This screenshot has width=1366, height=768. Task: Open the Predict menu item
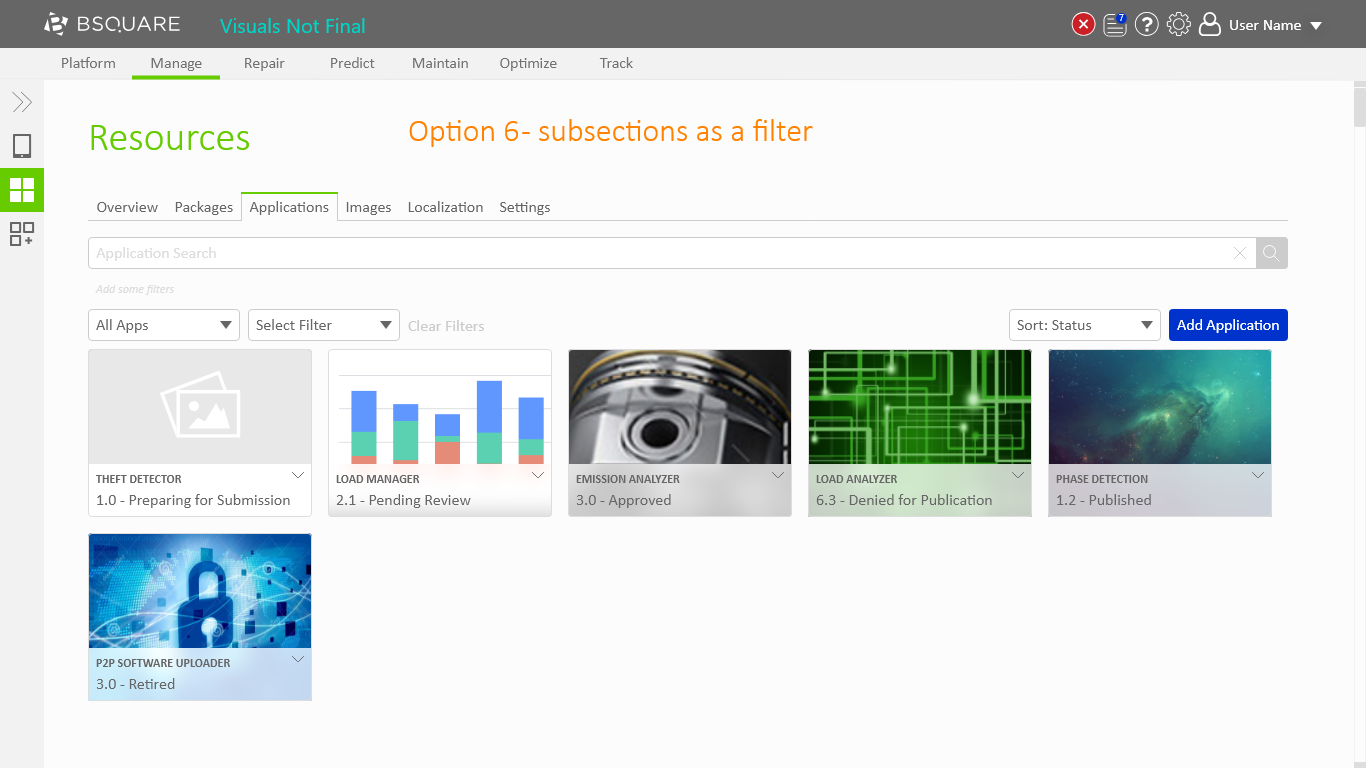coord(352,63)
